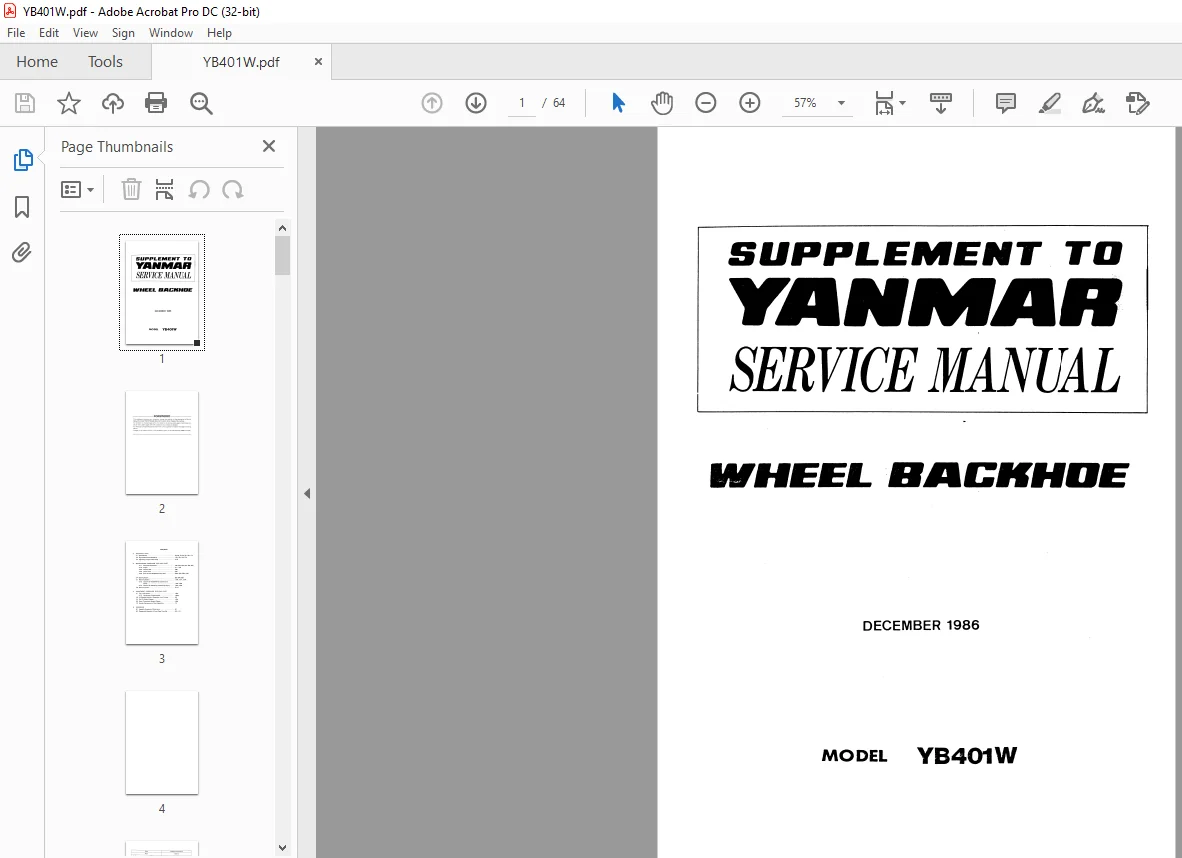Click the 'DECEMBER 1986' text in document
The width and height of the screenshot is (1182, 858).
[x=920, y=625]
